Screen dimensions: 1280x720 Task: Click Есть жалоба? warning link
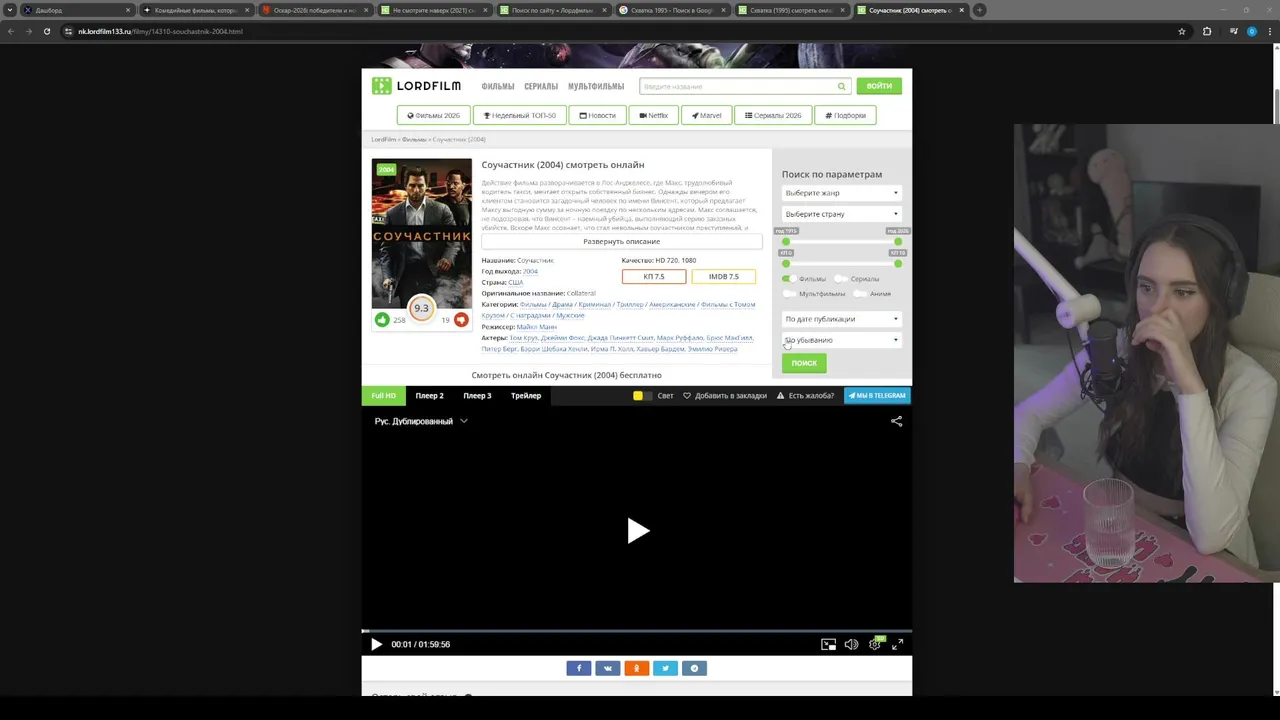(x=805, y=395)
